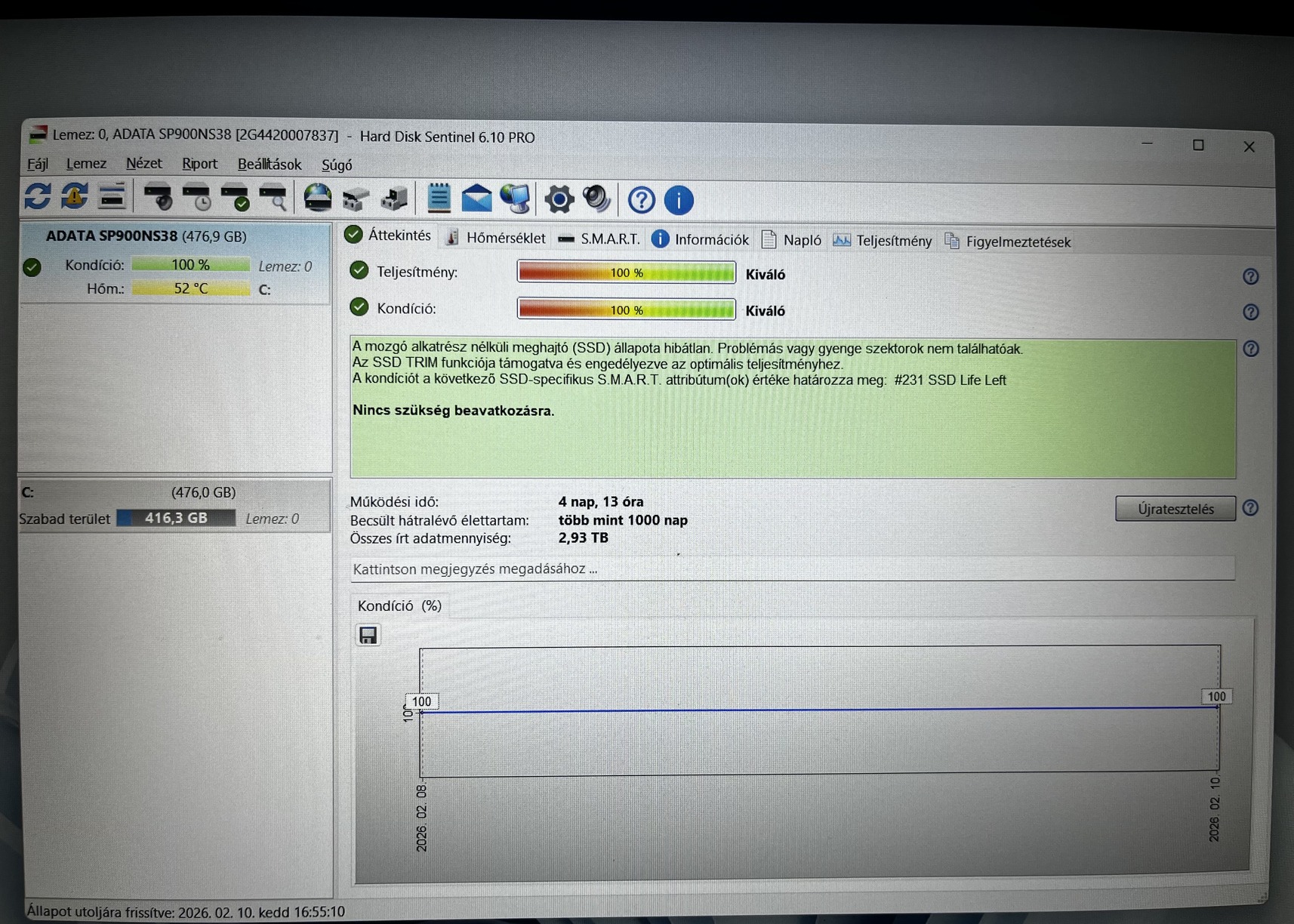Open the disk acoustic test icon with speaker
1294x924 pixels.
point(158,197)
